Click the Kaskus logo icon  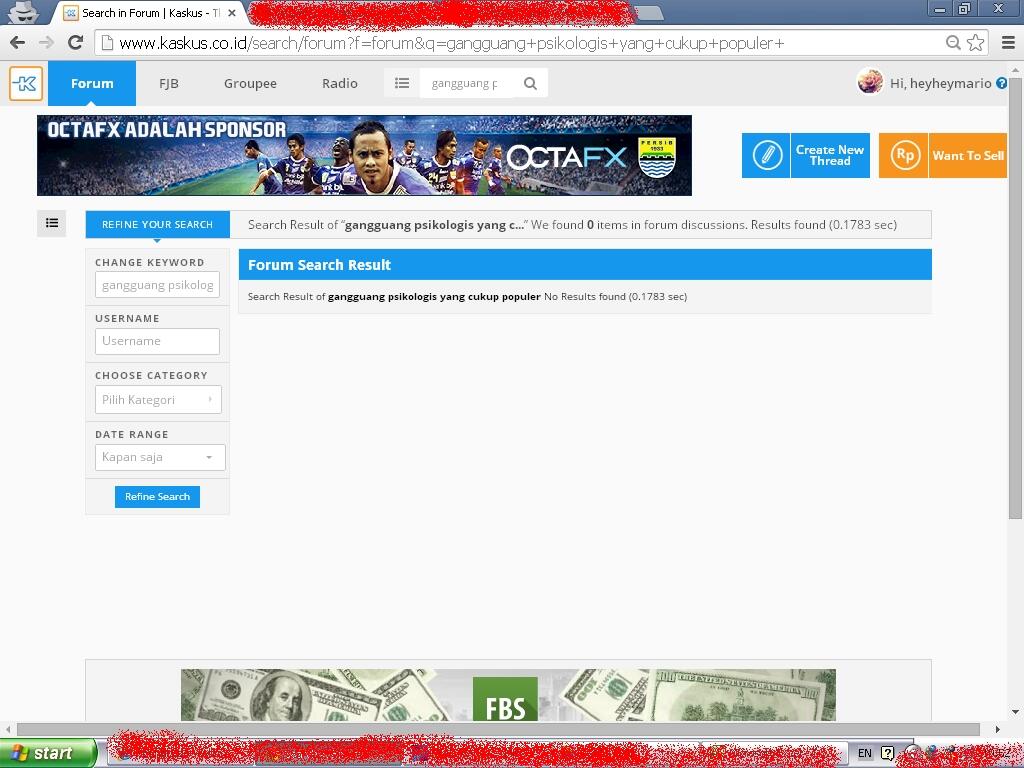26,84
